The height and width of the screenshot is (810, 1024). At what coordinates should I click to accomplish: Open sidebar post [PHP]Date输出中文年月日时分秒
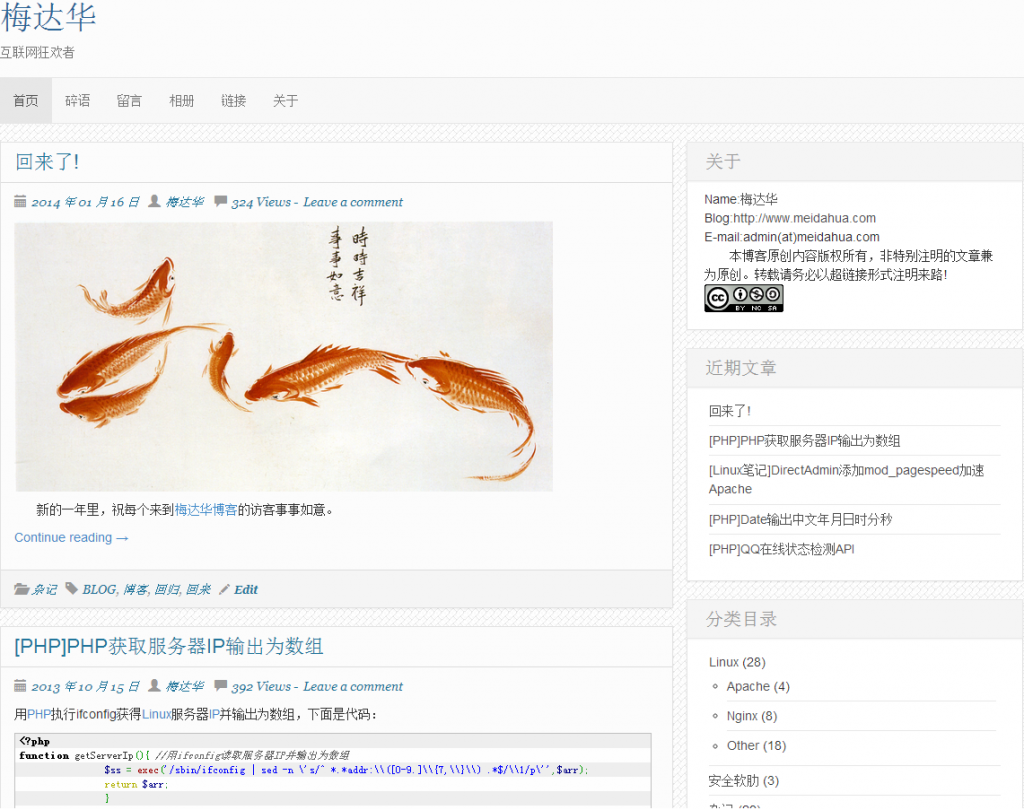click(800, 519)
